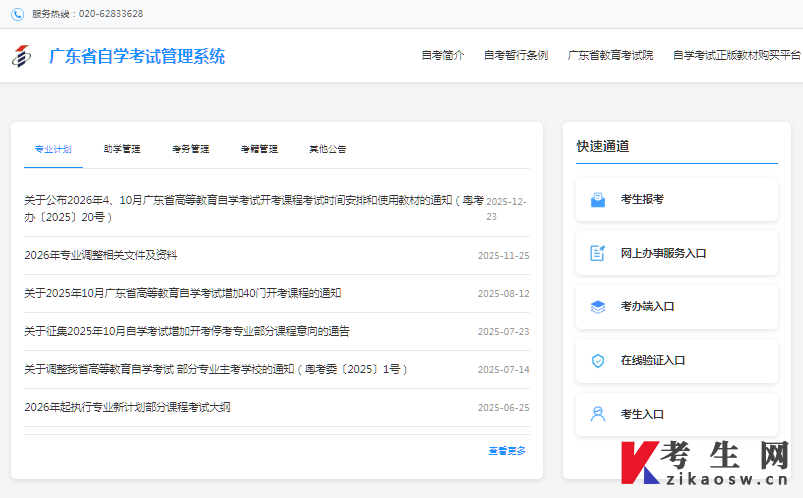Click the date 2025-07-23

click(503, 331)
